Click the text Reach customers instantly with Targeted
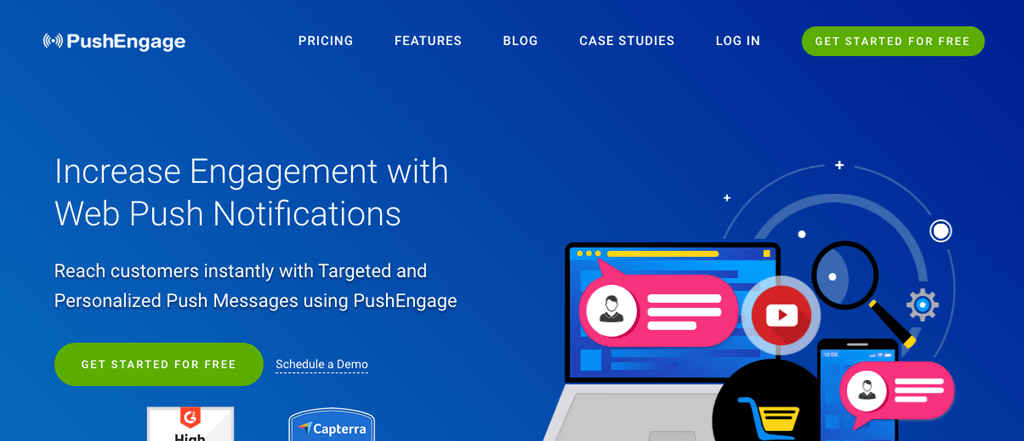This screenshot has width=1024, height=441. coord(240,270)
